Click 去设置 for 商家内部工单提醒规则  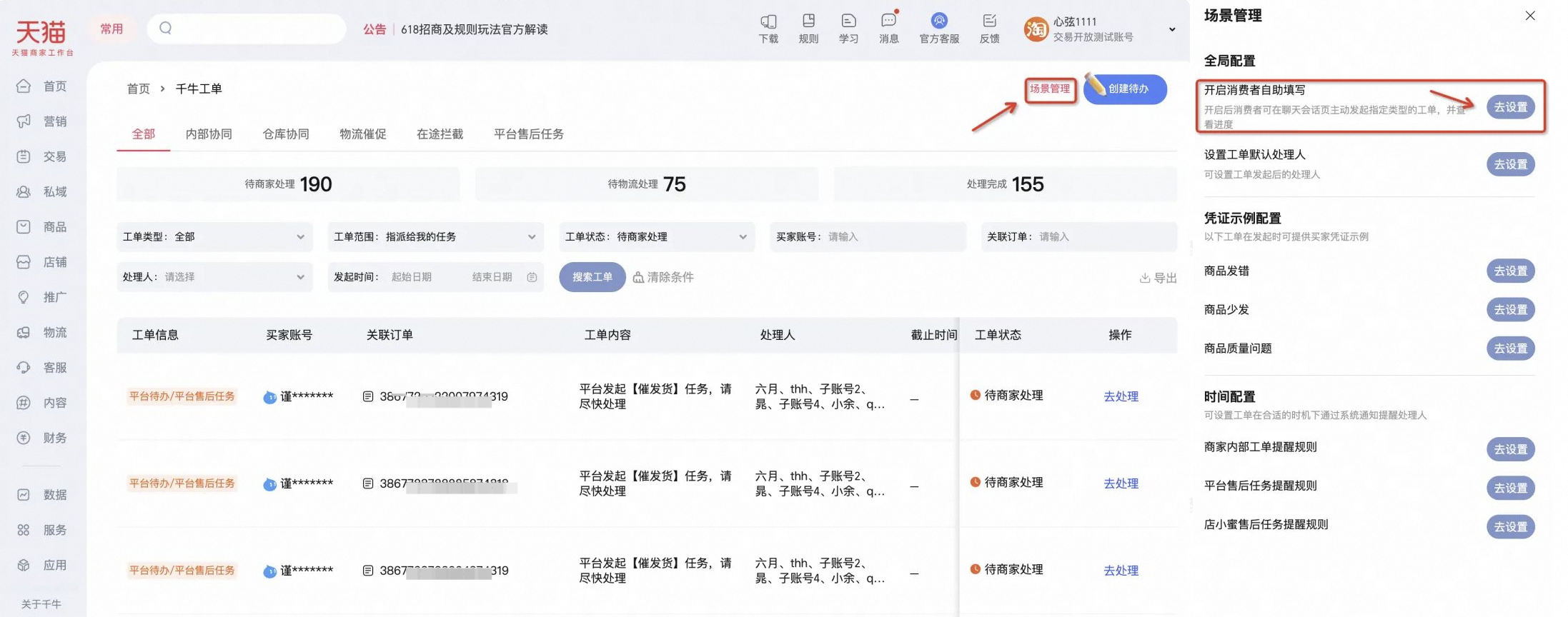pyautogui.click(x=1511, y=449)
